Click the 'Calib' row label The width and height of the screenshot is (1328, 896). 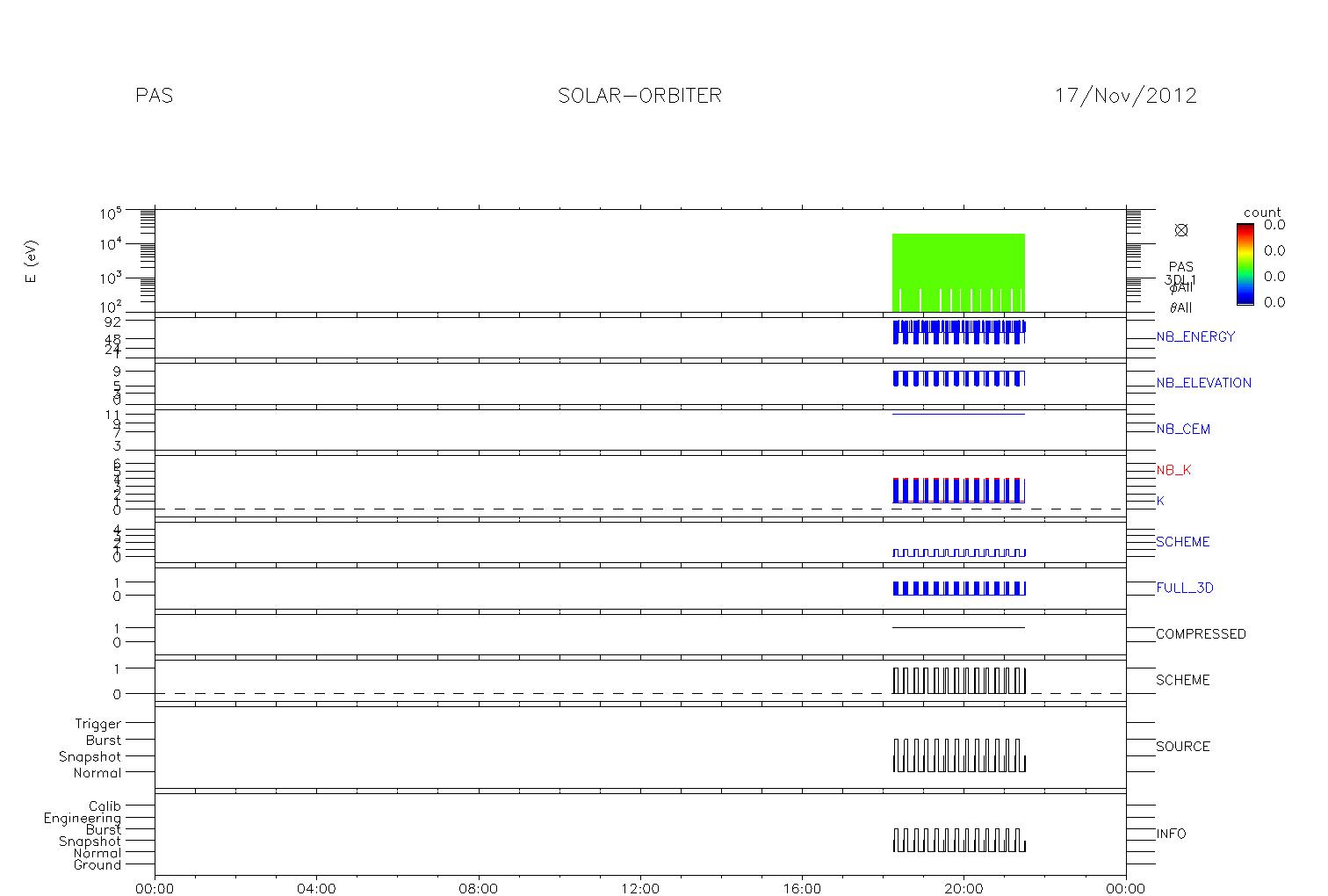click(105, 806)
